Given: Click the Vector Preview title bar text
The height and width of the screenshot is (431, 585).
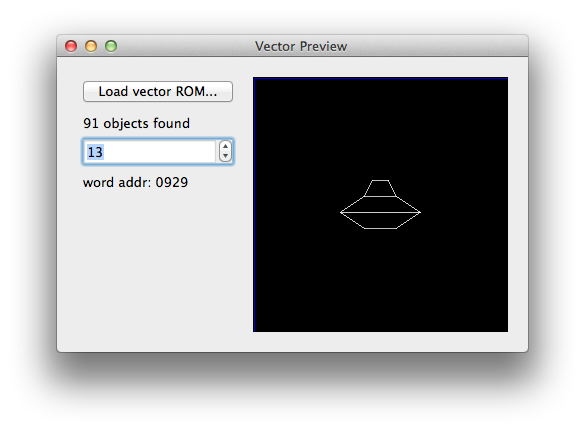Looking at the screenshot, I should (301, 47).
